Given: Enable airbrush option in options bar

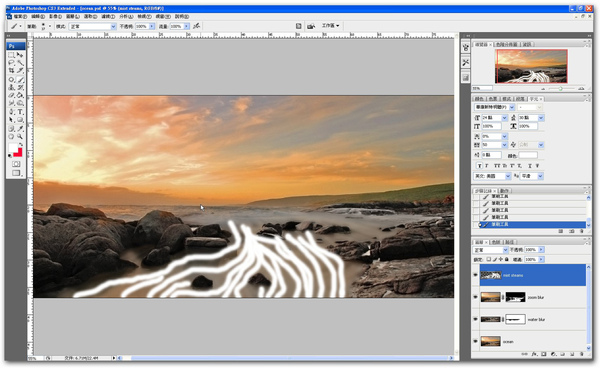Looking at the screenshot, I should pos(196,26).
